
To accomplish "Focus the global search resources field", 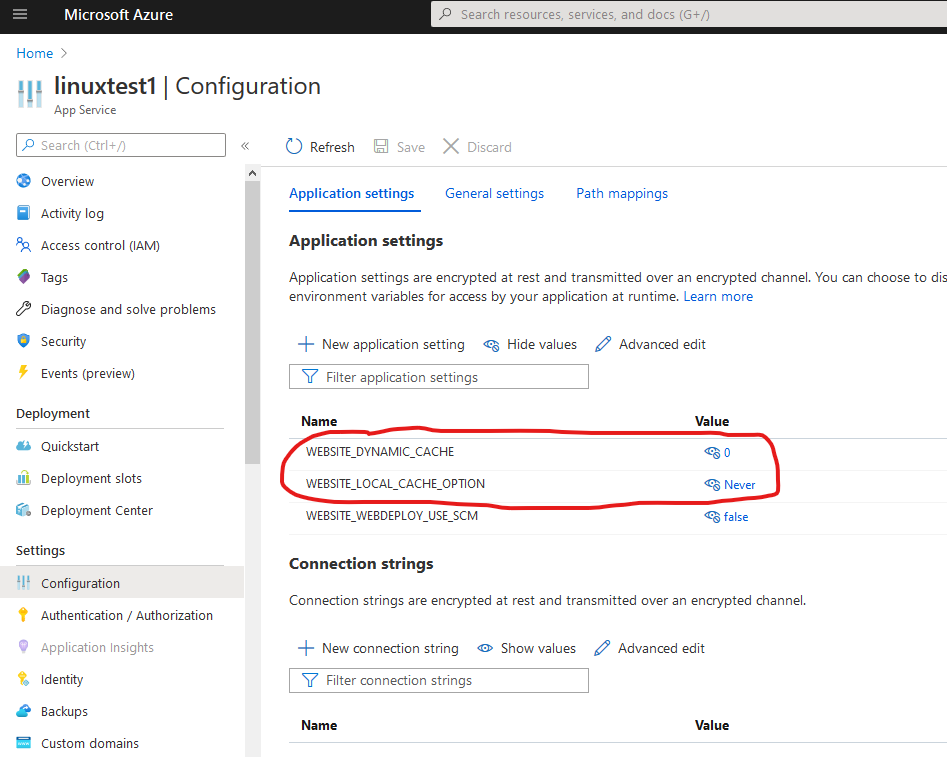I will 689,14.
